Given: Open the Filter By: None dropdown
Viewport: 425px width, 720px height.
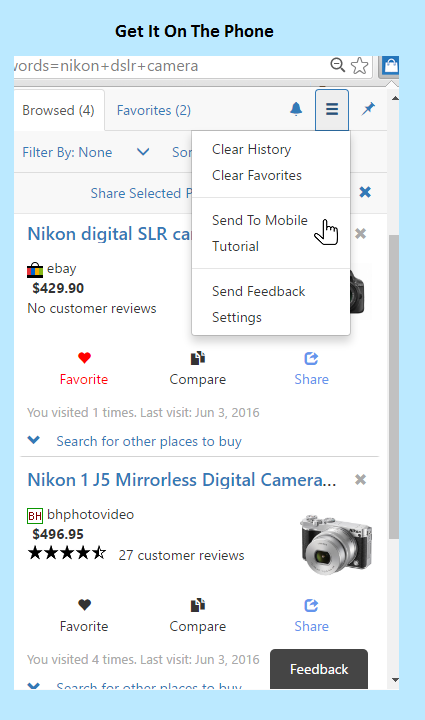Looking at the screenshot, I should [86, 152].
